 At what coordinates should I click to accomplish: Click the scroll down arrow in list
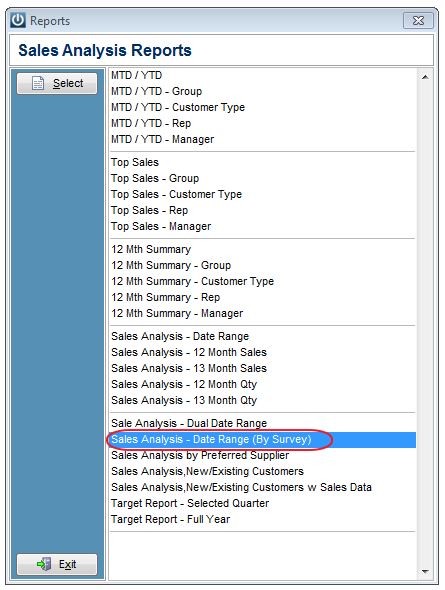point(425,572)
